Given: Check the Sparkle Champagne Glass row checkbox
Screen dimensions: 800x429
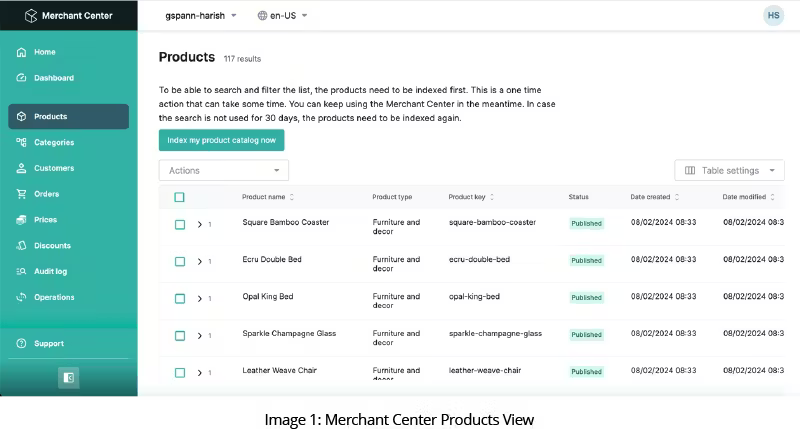Looking at the screenshot, I should [180, 336].
